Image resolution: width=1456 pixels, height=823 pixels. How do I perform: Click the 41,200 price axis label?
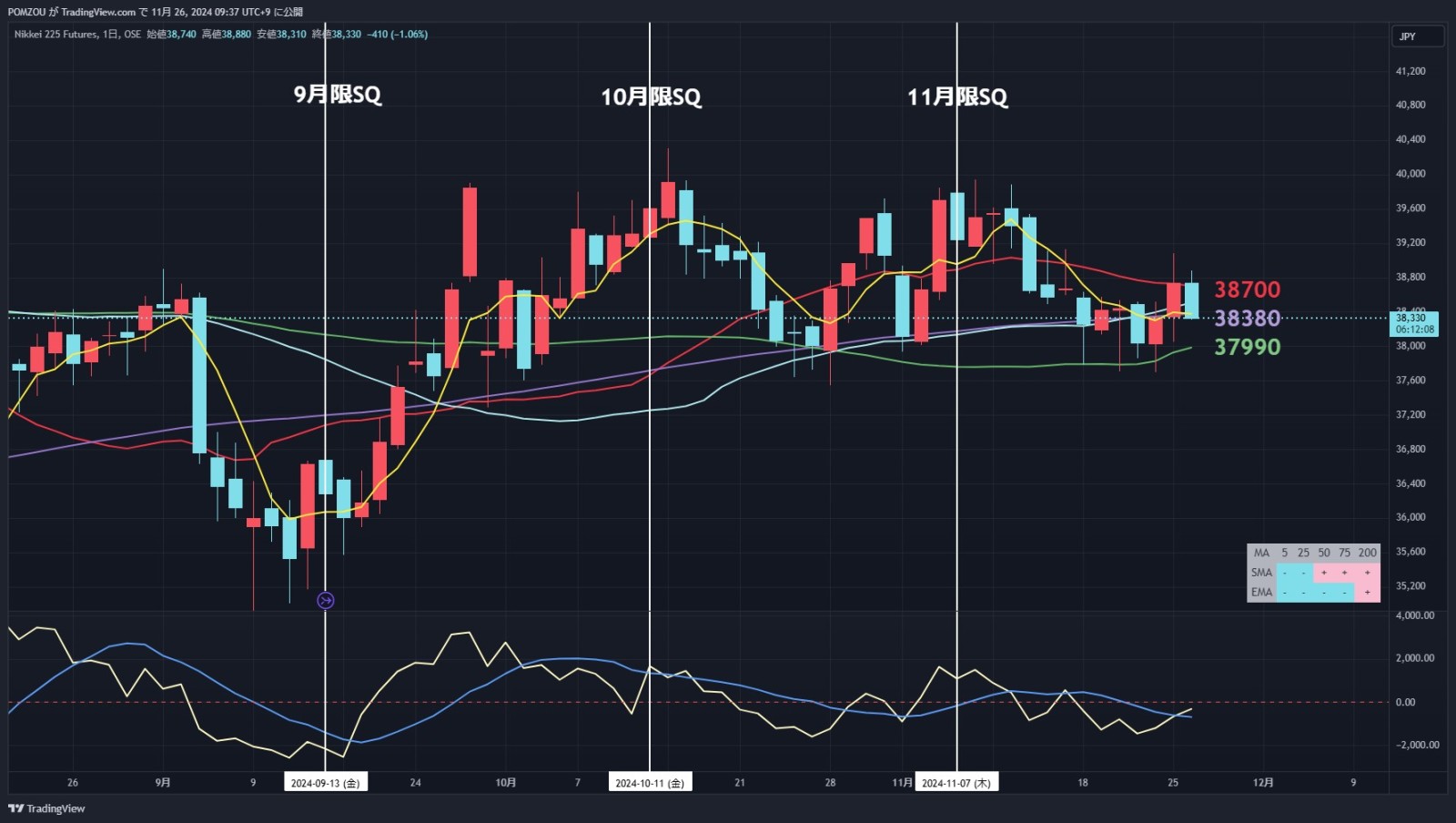coord(1410,71)
